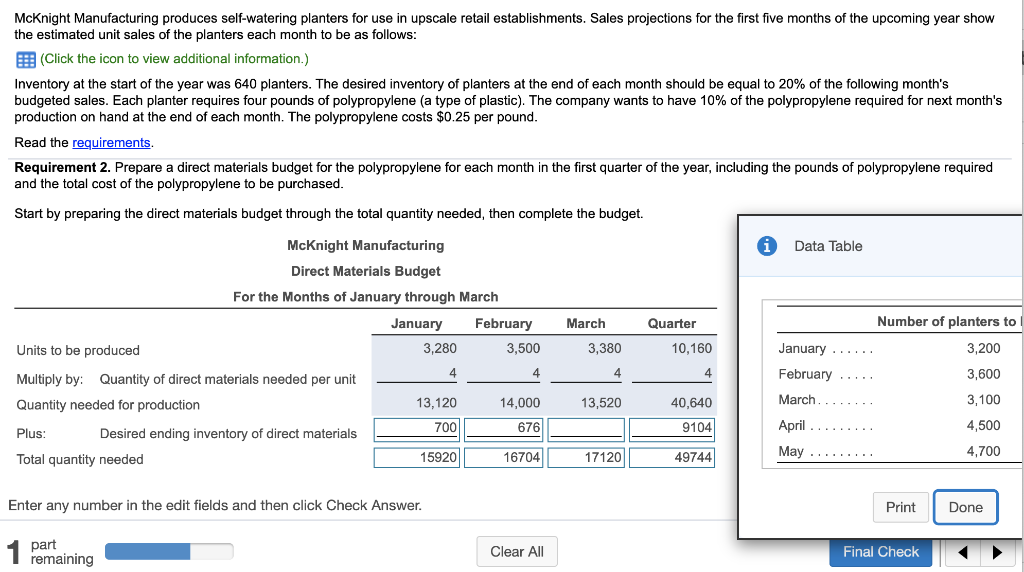Go to the previous question arrow

point(963,552)
